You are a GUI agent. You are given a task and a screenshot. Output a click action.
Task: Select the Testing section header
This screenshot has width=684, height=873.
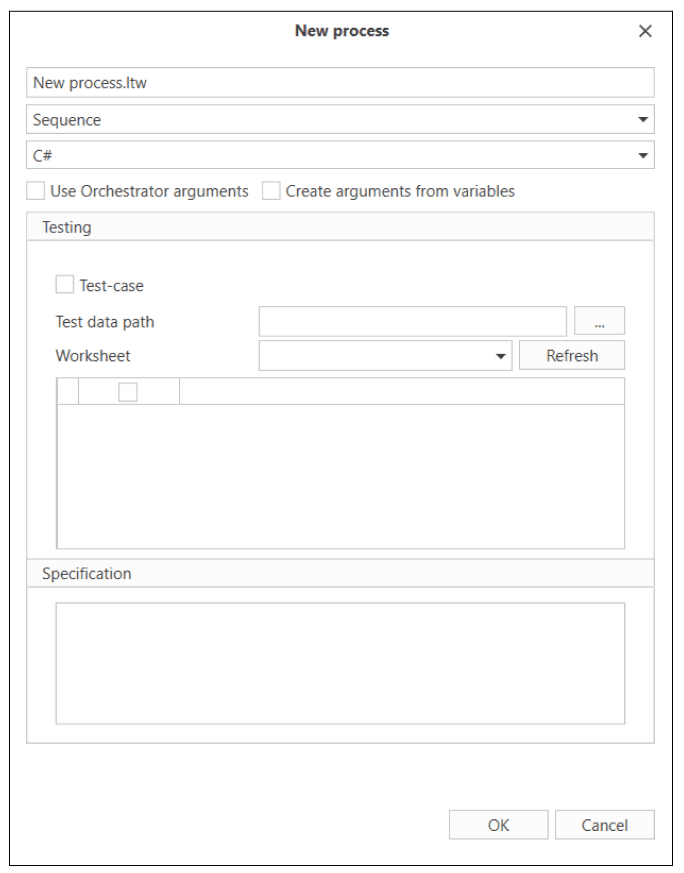click(340, 227)
